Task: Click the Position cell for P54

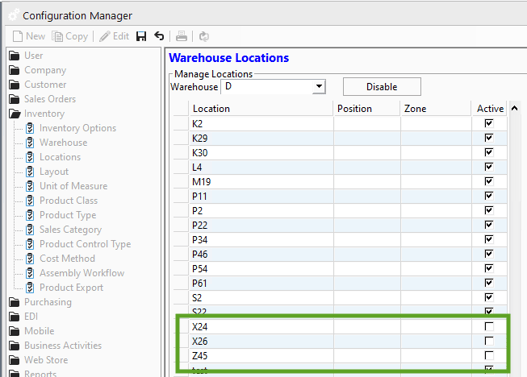Action: click(367, 269)
